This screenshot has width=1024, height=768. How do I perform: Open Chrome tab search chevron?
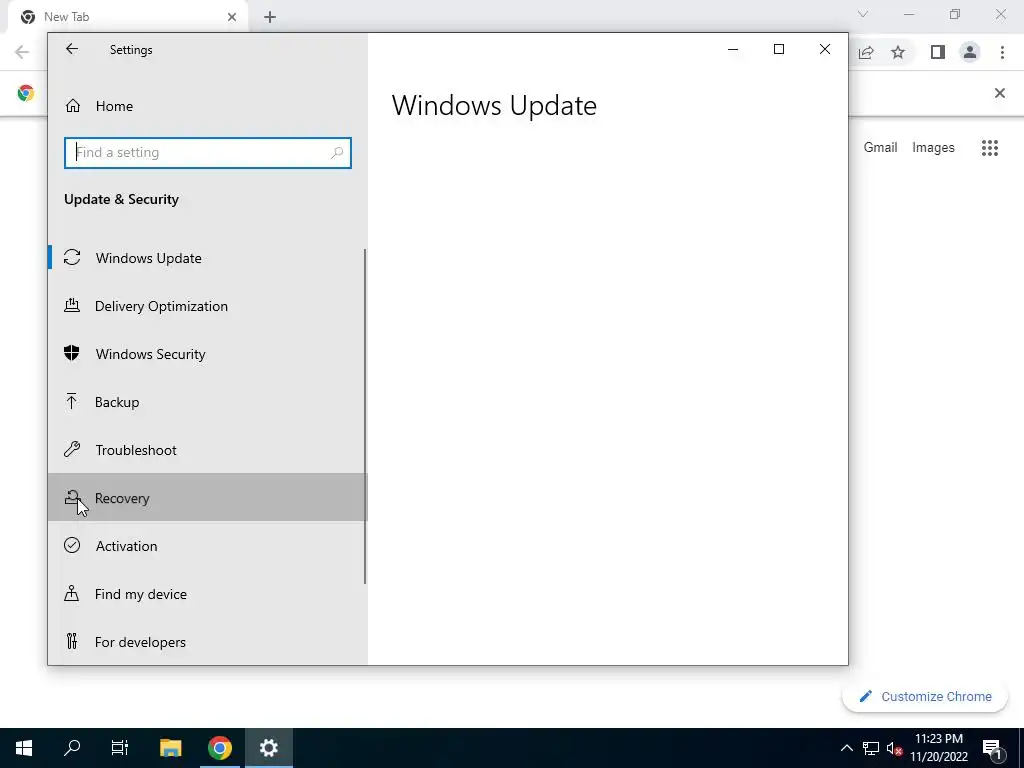pos(863,14)
